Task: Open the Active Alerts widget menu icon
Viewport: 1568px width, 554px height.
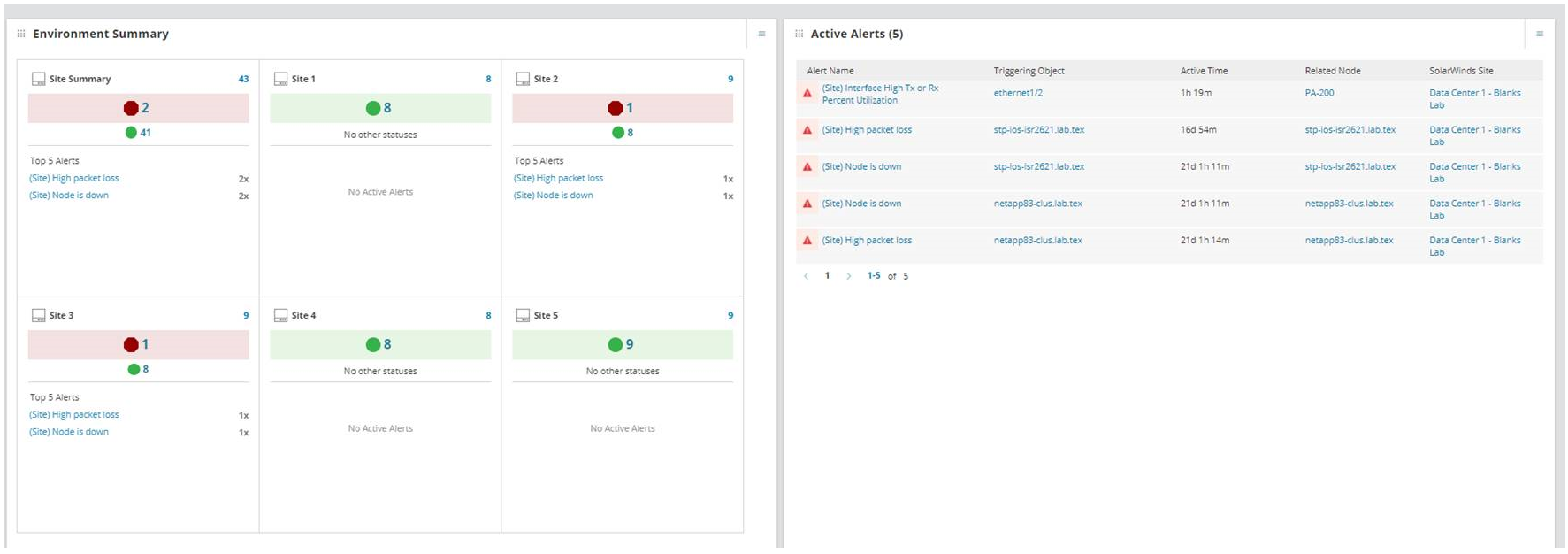Action: [x=1539, y=34]
